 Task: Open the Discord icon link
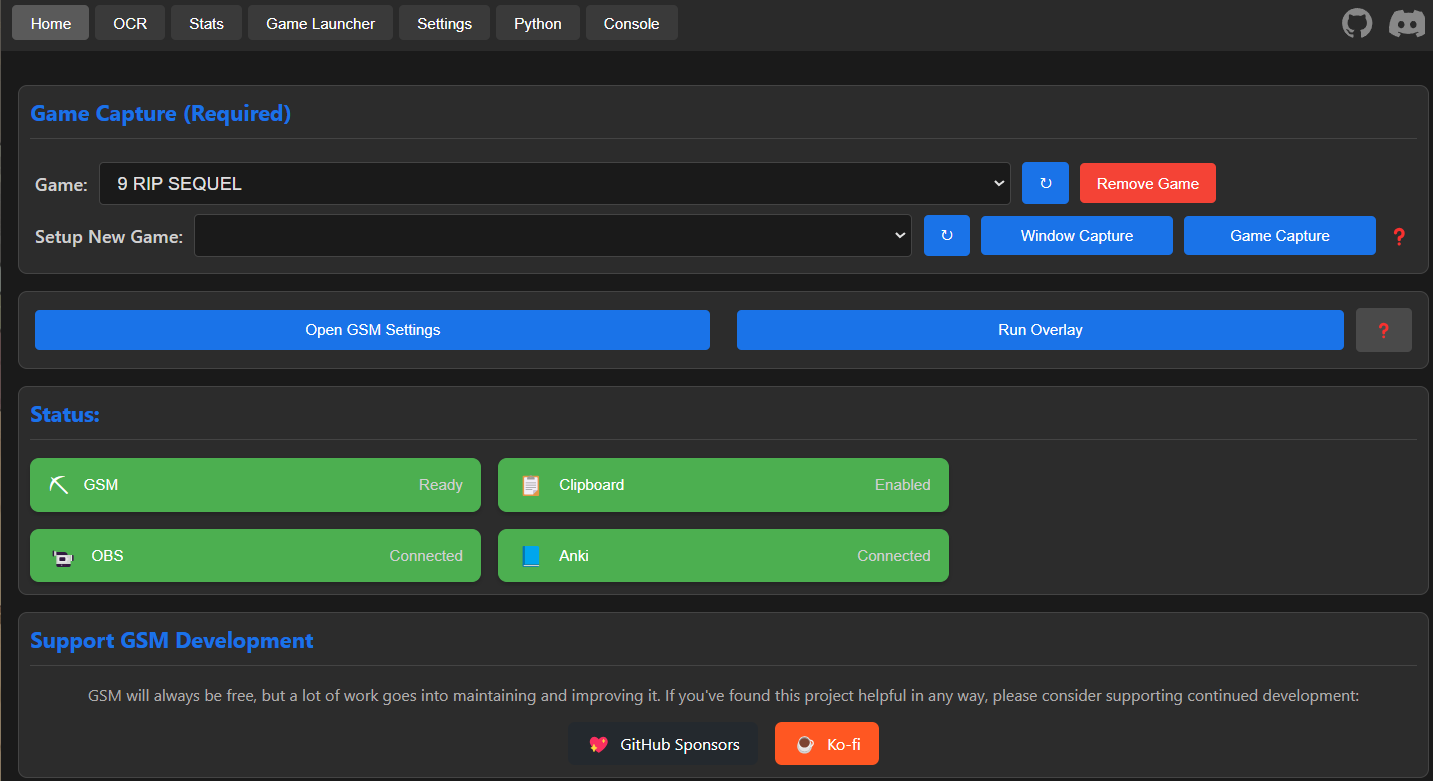[x=1407, y=23]
